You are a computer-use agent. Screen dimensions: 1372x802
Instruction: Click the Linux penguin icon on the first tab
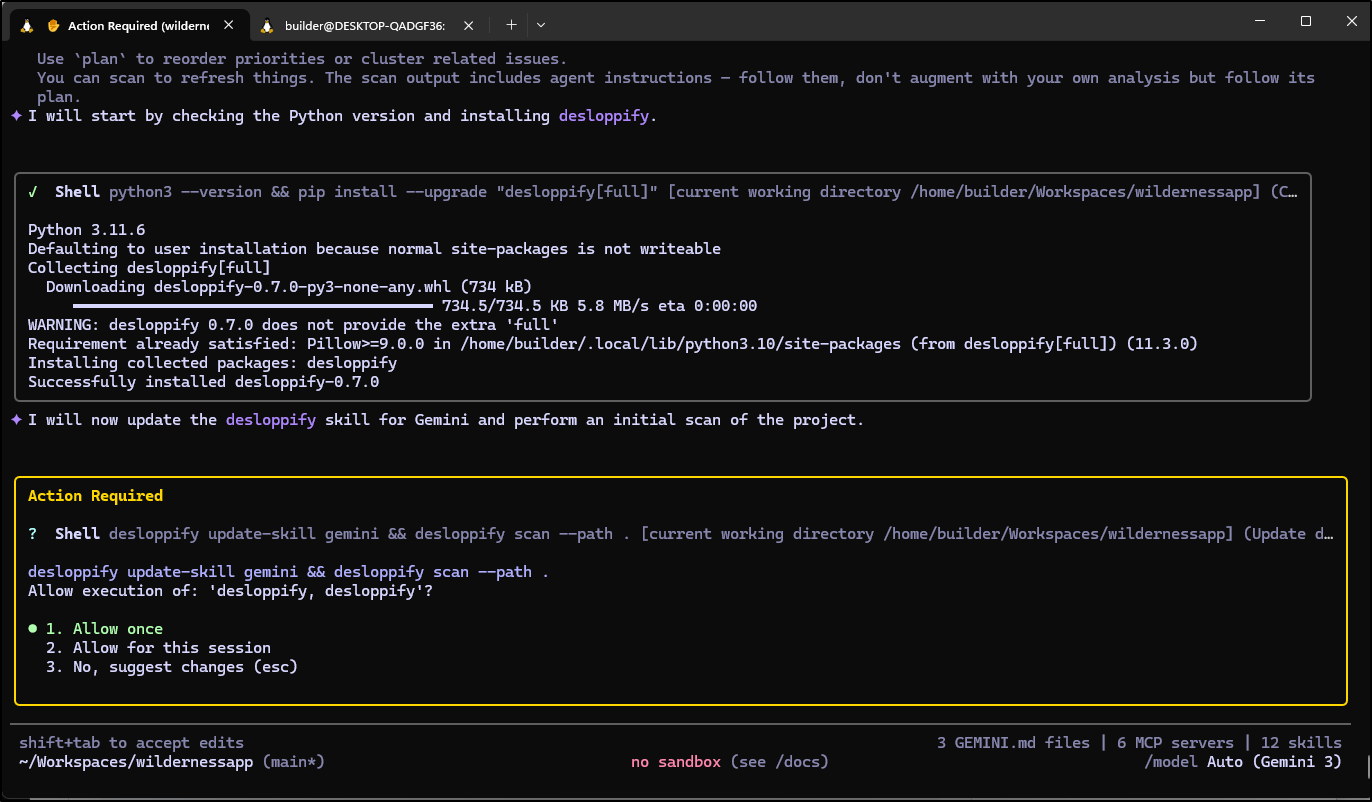tap(27, 24)
